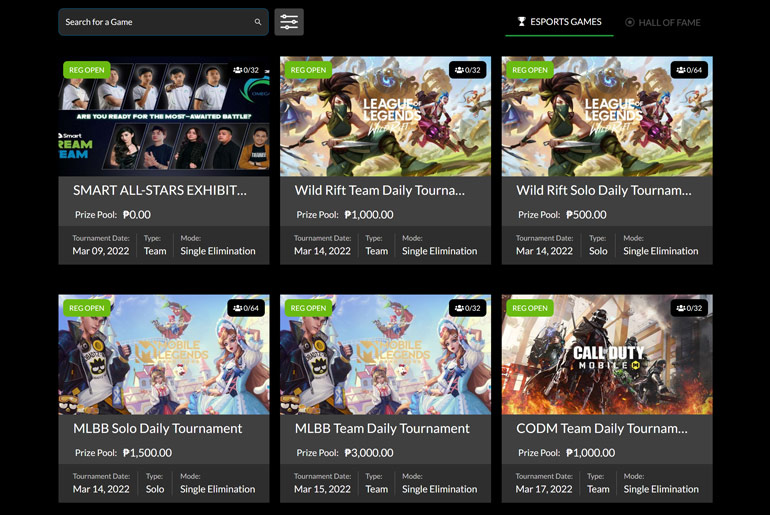Image resolution: width=770 pixels, height=515 pixels.
Task: Click the MLBB Team Daily Tournament title
Action: [382, 429]
